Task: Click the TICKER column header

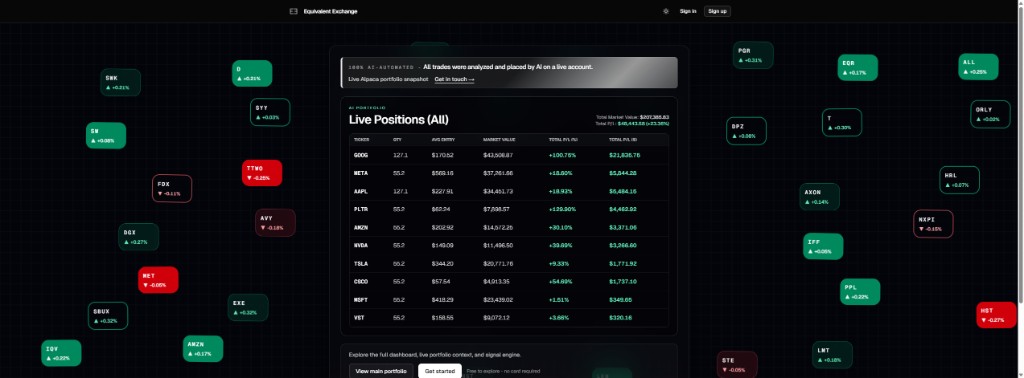Action: pyautogui.click(x=361, y=139)
